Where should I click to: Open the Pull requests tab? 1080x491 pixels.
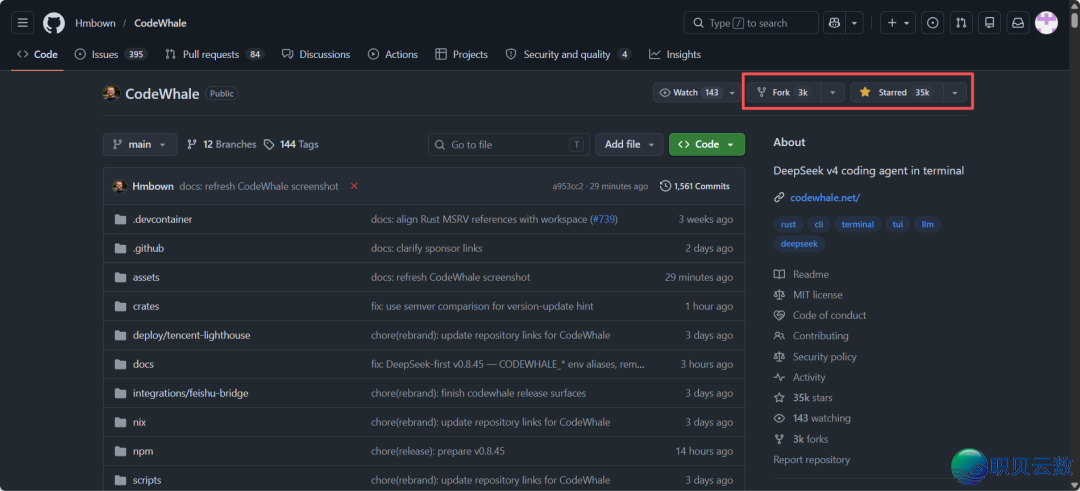[x=214, y=54]
